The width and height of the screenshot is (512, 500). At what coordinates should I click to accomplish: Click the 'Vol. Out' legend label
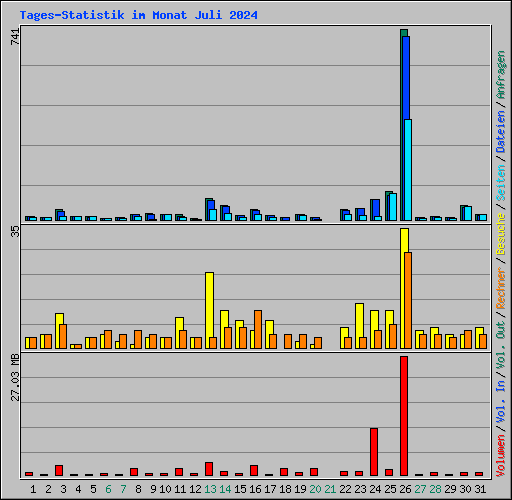(501, 345)
